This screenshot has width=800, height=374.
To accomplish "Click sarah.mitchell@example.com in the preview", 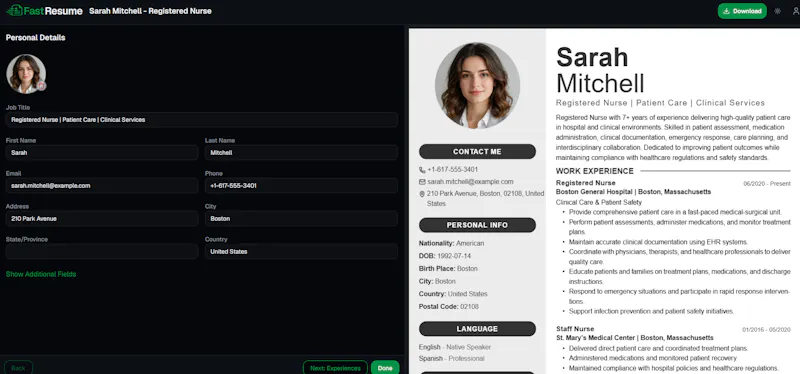I will (x=470, y=182).
